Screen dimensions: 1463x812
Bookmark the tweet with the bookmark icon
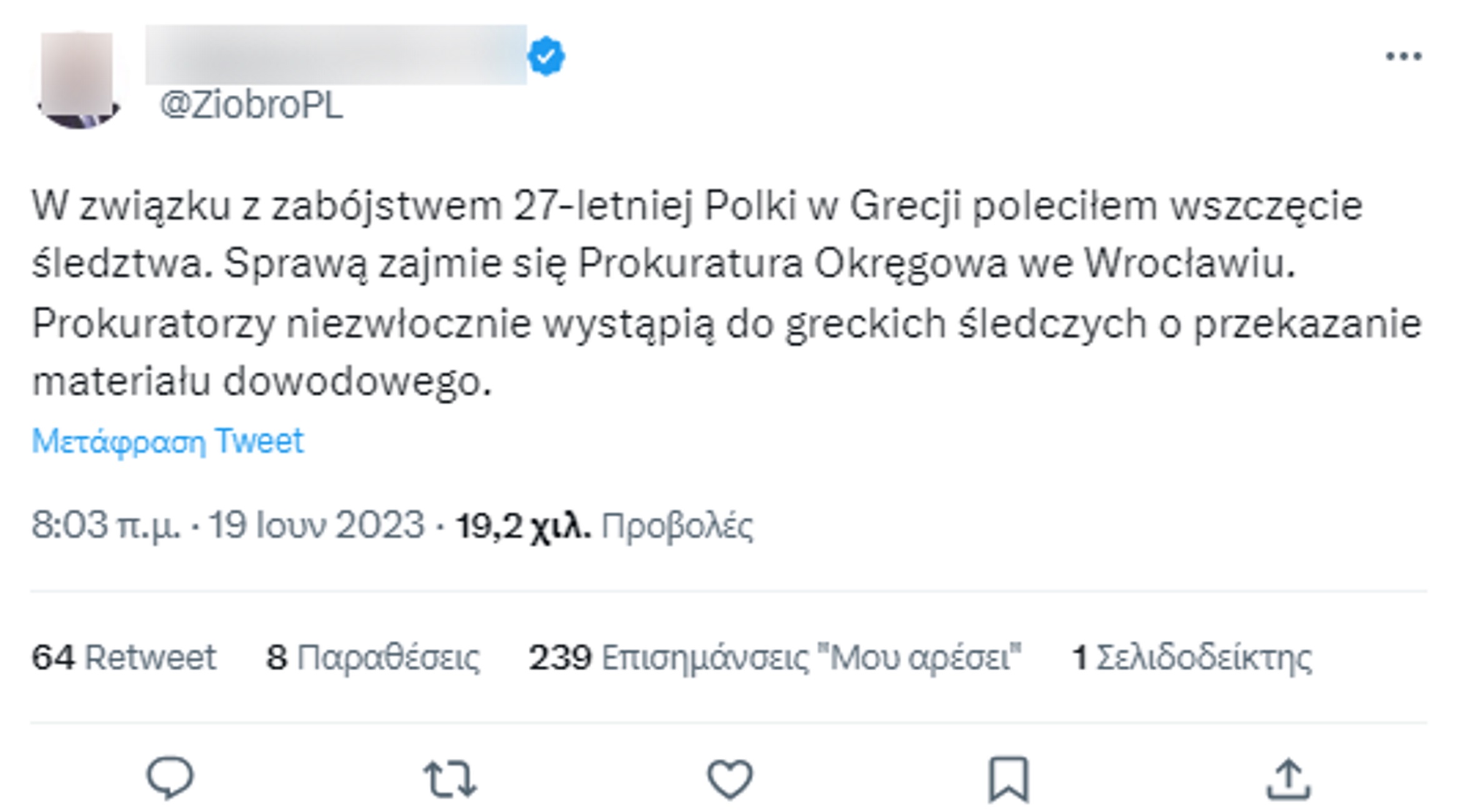coord(1008,779)
